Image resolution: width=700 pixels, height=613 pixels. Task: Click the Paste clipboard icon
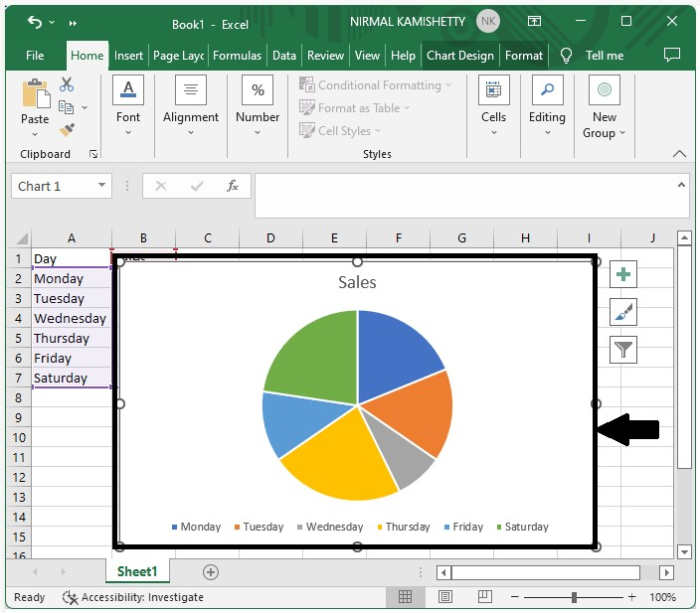pyautogui.click(x=36, y=93)
